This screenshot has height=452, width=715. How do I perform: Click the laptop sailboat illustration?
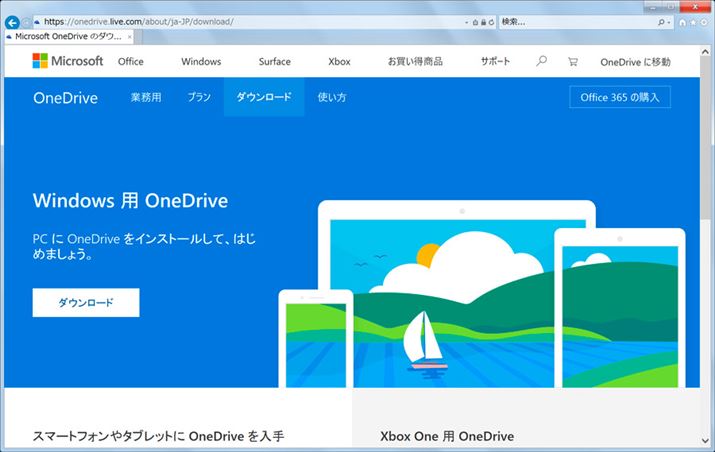[x=457, y=294]
